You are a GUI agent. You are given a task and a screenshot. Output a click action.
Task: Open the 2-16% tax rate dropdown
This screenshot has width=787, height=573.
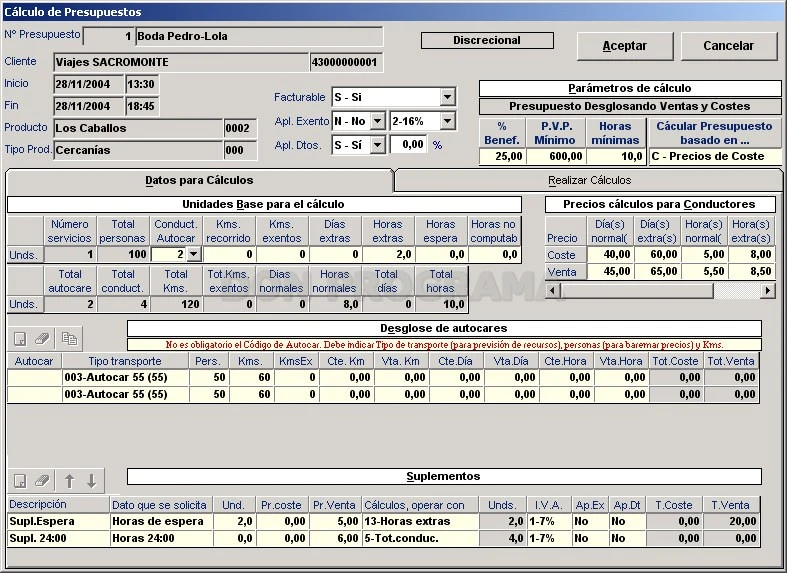447,121
